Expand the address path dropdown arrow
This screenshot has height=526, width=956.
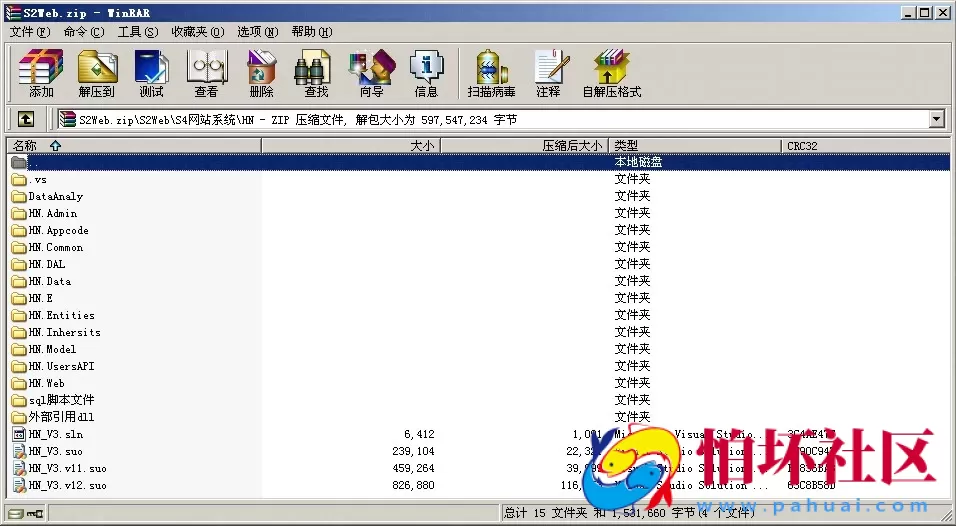(x=937, y=119)
